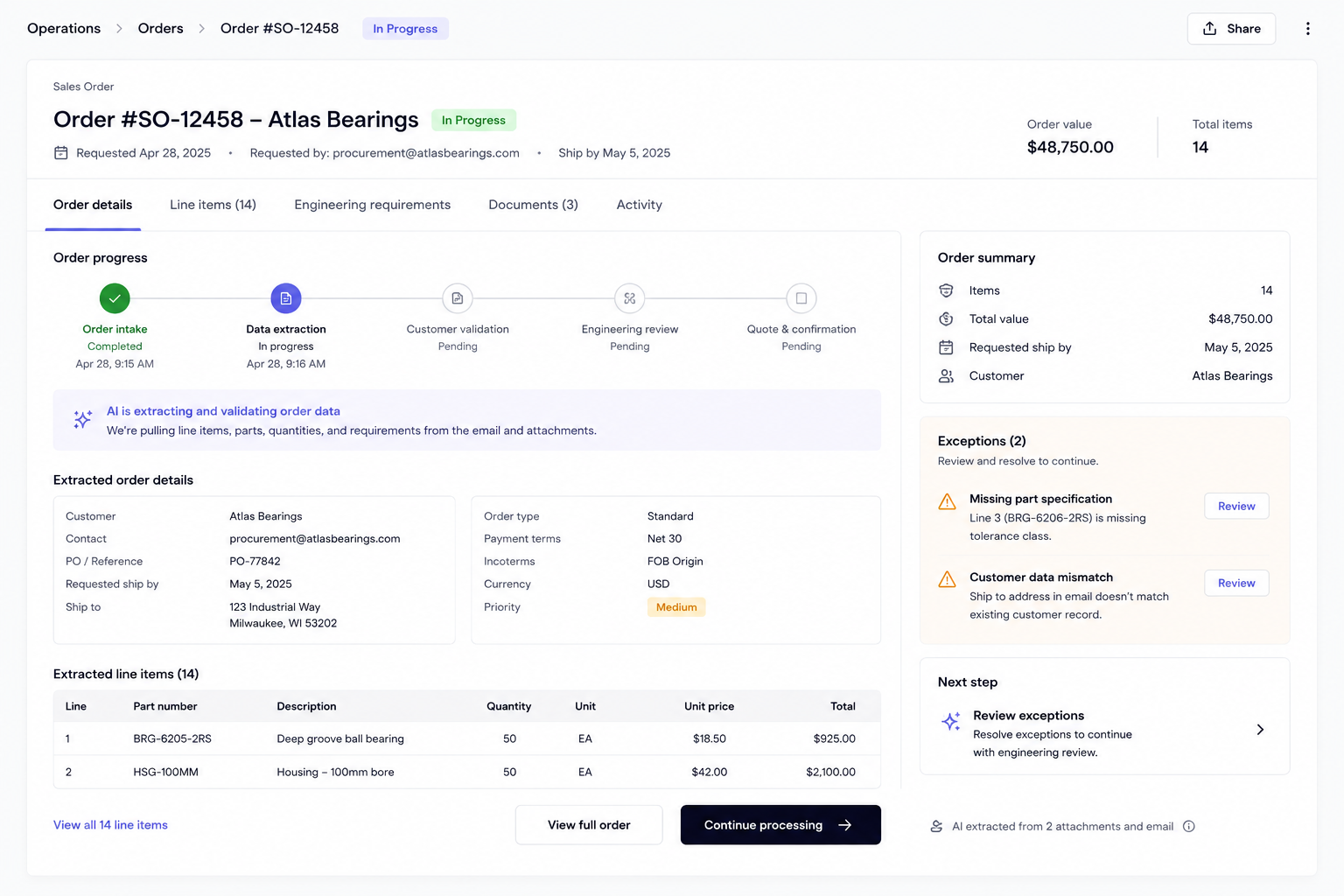Click the Standard order type value

coord(670,516)
